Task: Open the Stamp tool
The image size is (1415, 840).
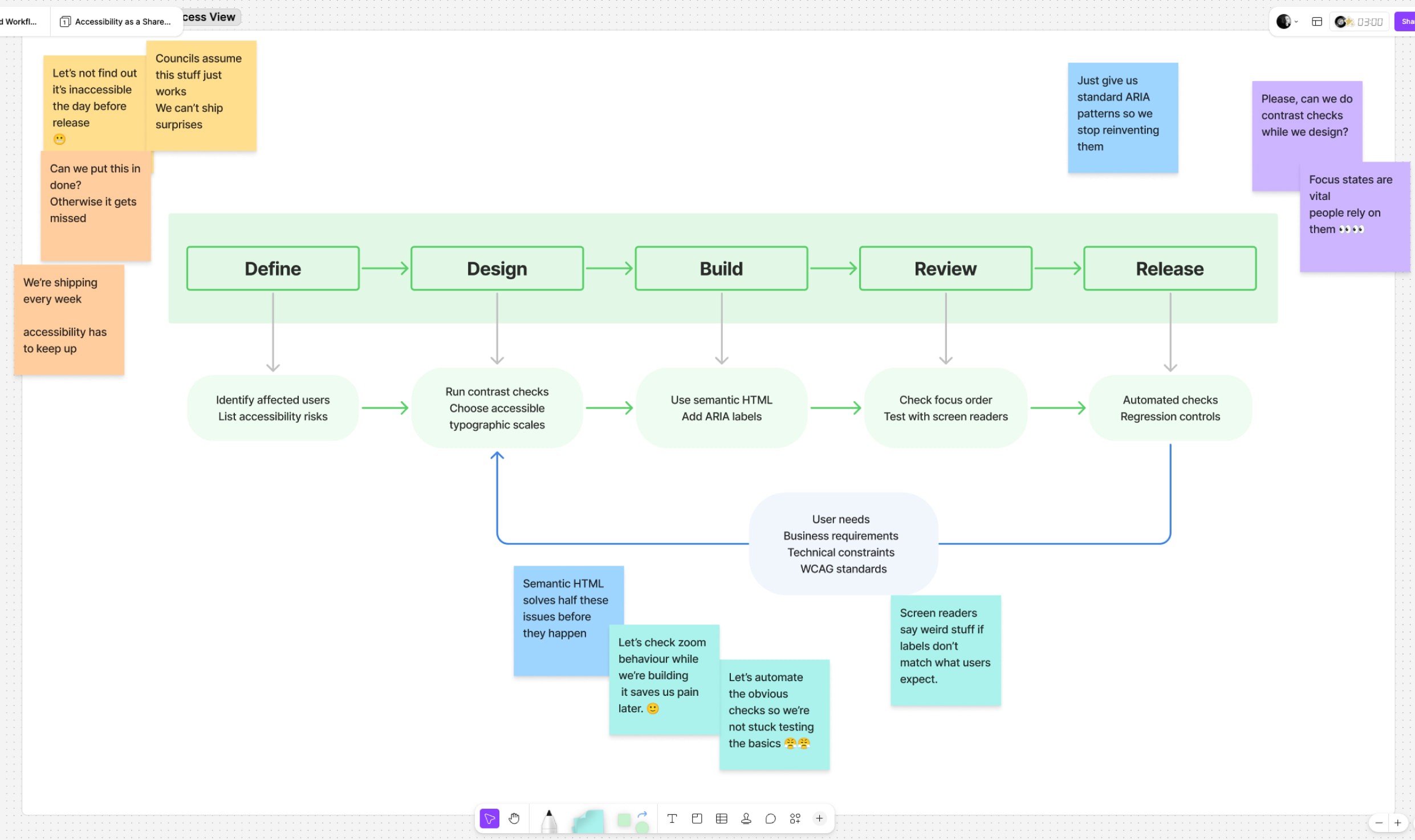Action: 746,819
